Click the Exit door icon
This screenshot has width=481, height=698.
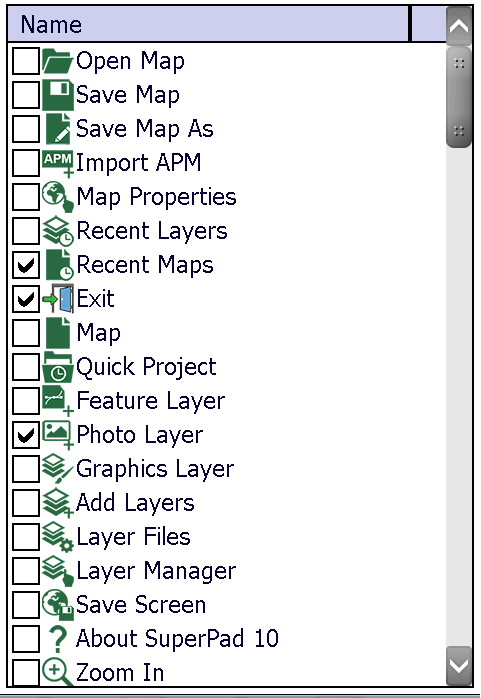[x=57, y=298]
